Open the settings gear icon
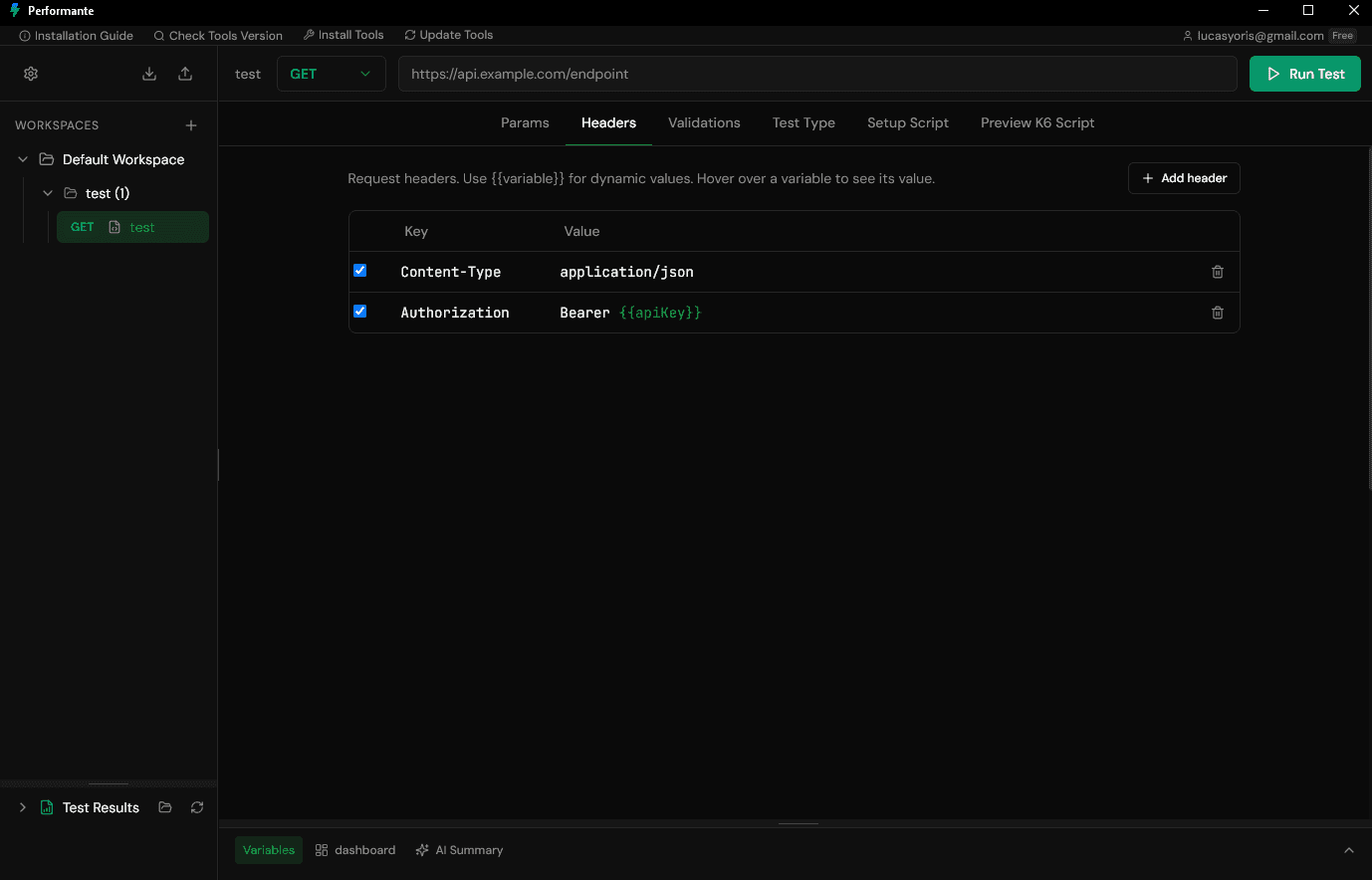This screenshot has height=880, width=1372. [x=30, y=73]
